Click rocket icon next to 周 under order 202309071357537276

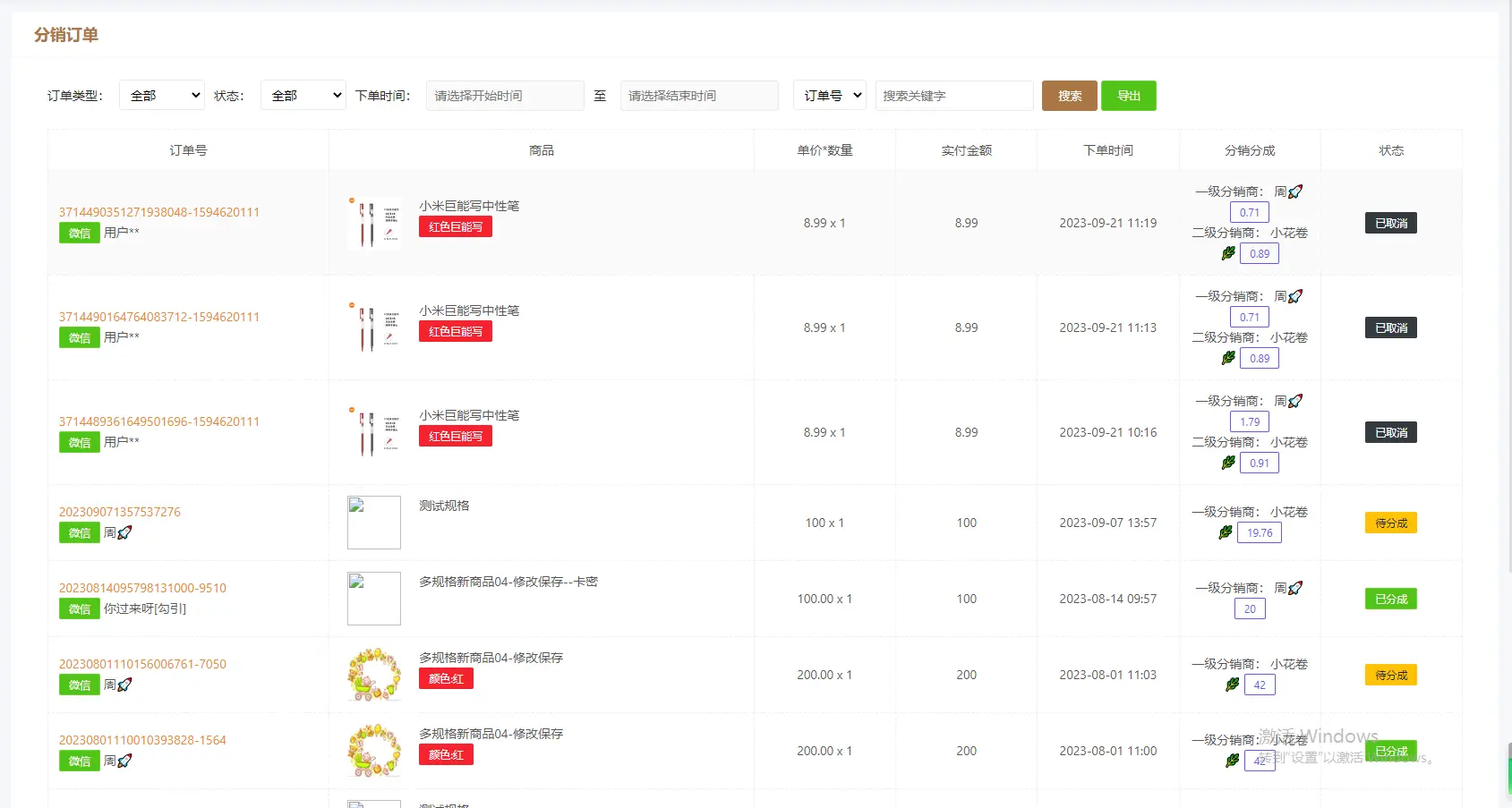pyautogui.click(x=124, y=533)
